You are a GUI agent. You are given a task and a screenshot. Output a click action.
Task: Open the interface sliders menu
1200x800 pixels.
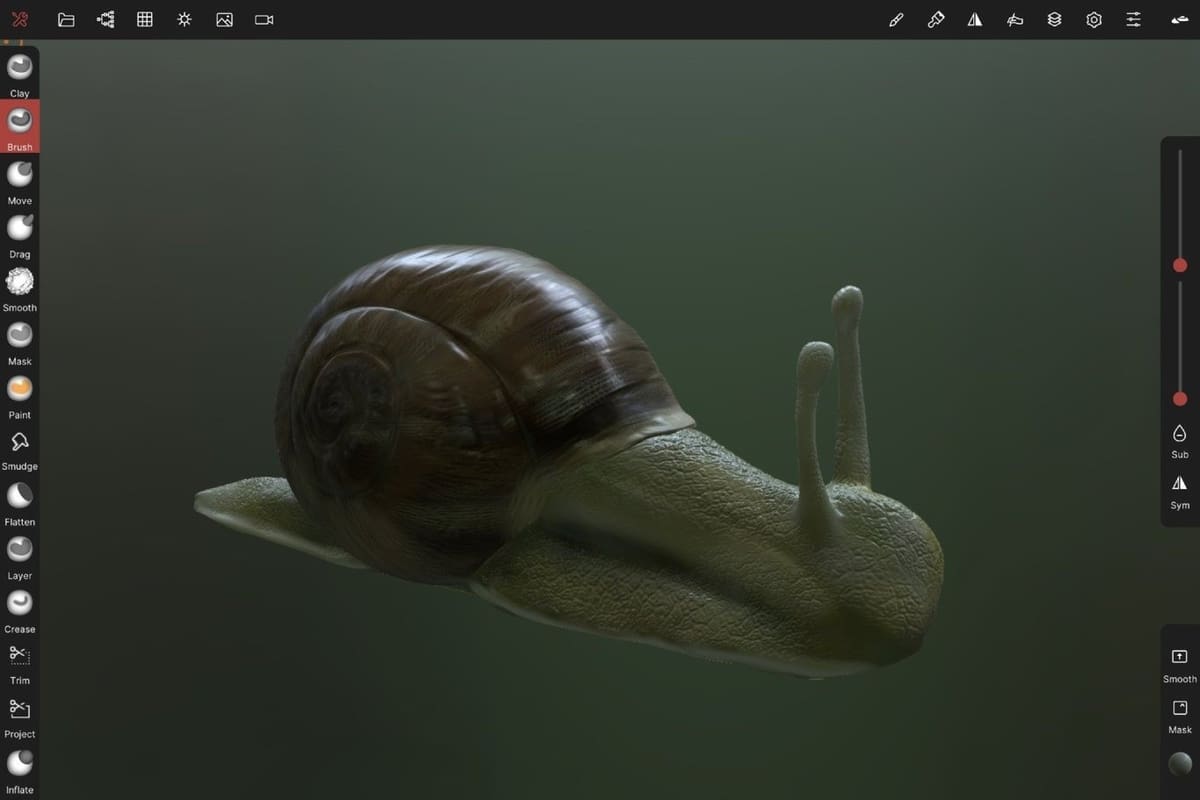[1133, 20]
